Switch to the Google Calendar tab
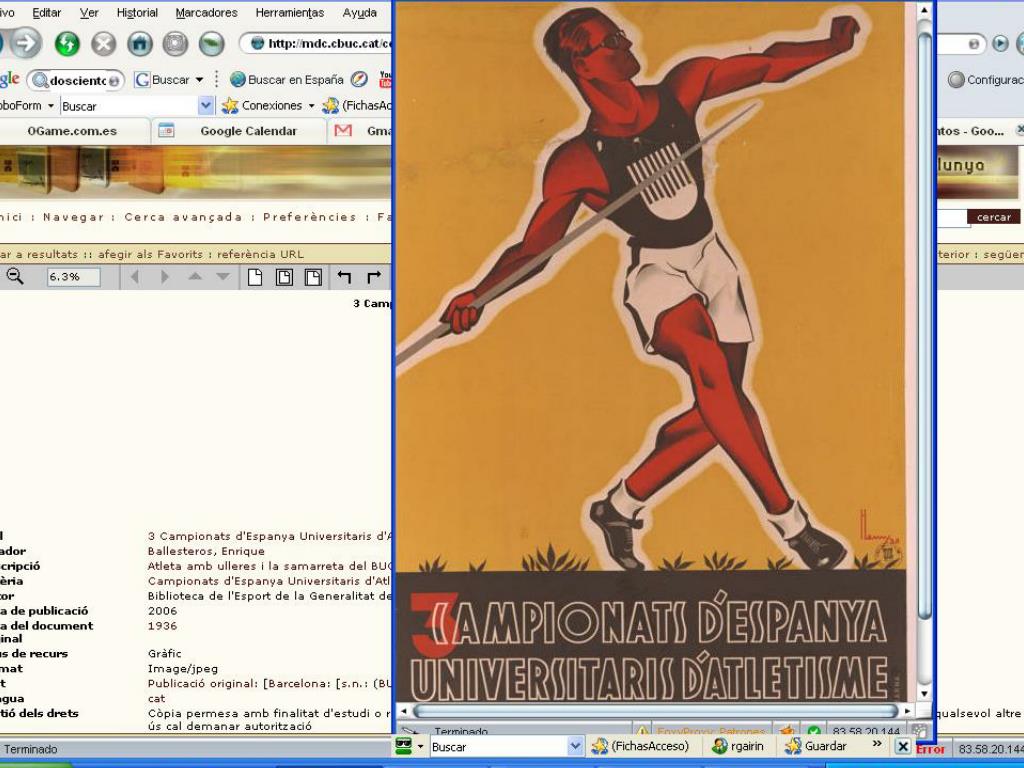Screen dimensions: 1024x768 [238, 131]
